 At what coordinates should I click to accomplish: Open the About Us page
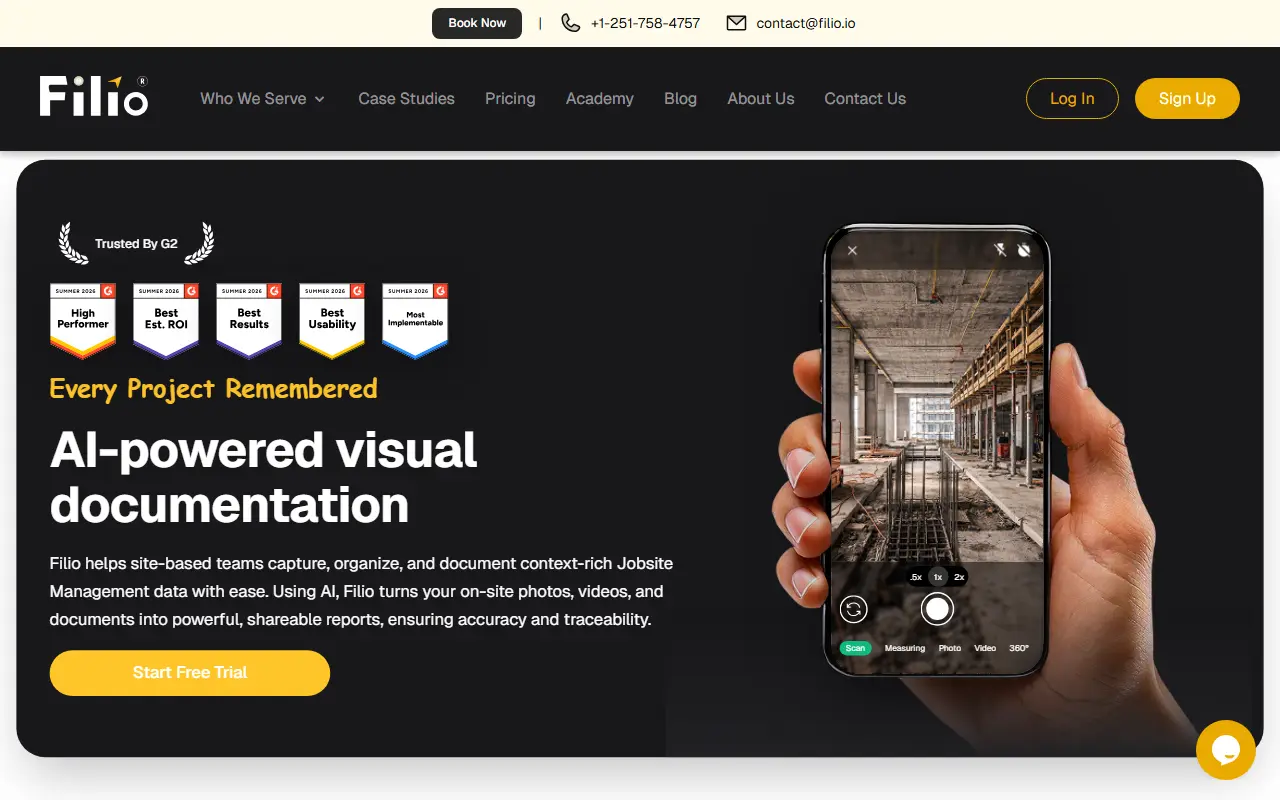coord(761,98)
